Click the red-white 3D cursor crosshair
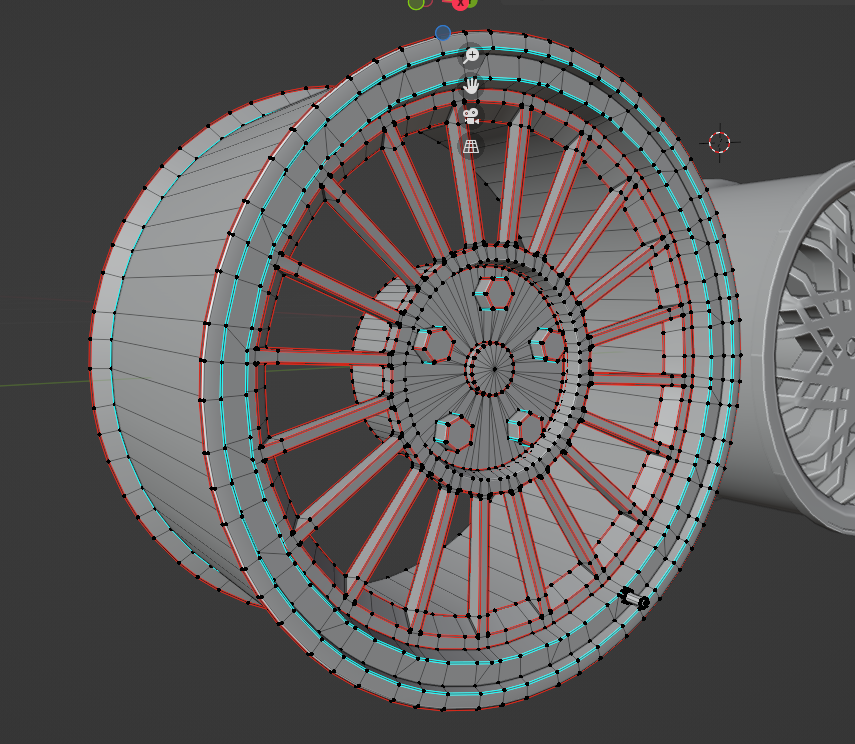 pos(720,142)
